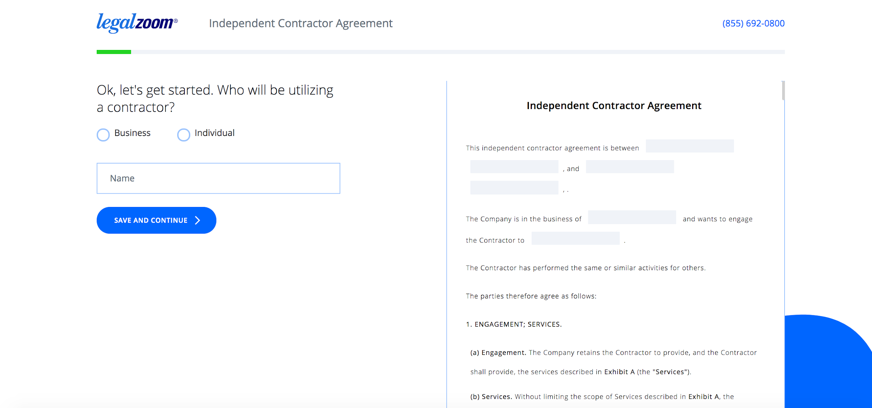Grab the document preview scrollbar thumb
The width and height of the screenshot is (872, 408).
click(783, 91)
